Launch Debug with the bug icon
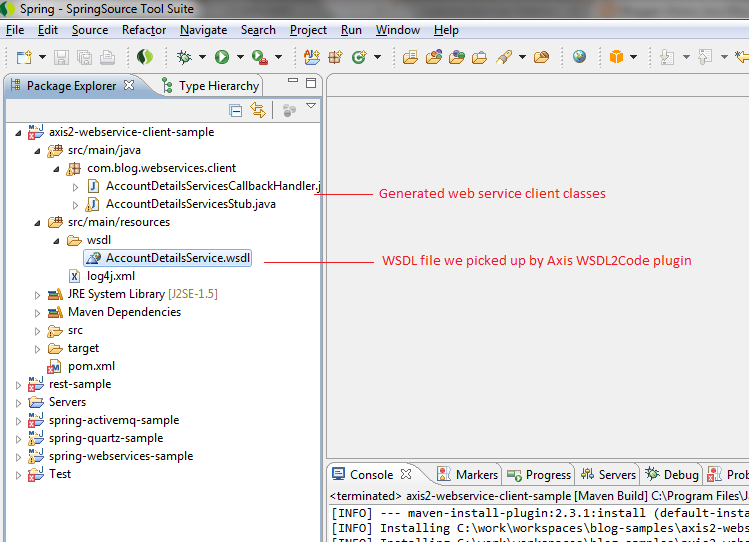The image size is (749, 542). pos(184,57)
